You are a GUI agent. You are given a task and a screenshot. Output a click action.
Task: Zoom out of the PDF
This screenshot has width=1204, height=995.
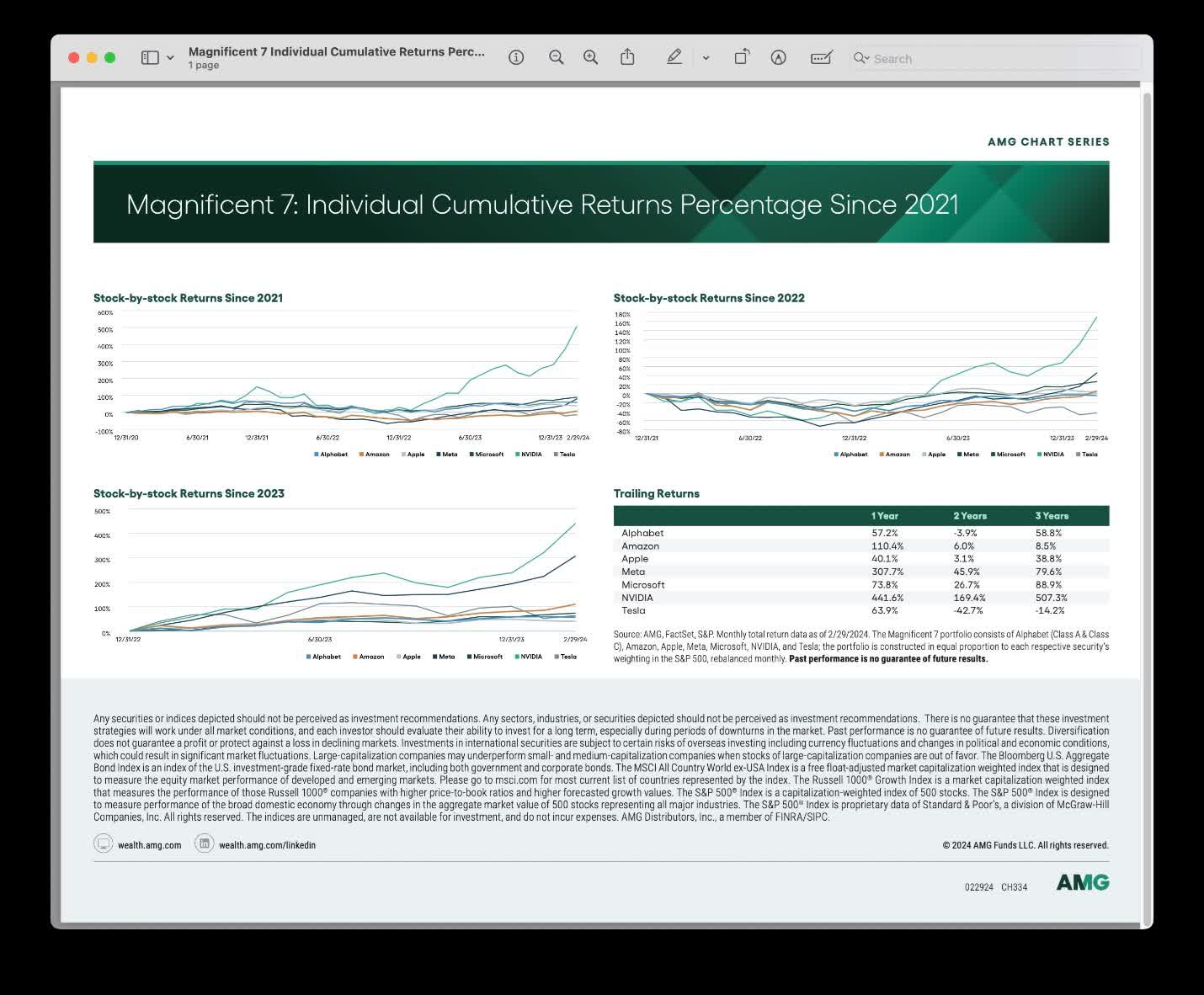pos(556,57)
